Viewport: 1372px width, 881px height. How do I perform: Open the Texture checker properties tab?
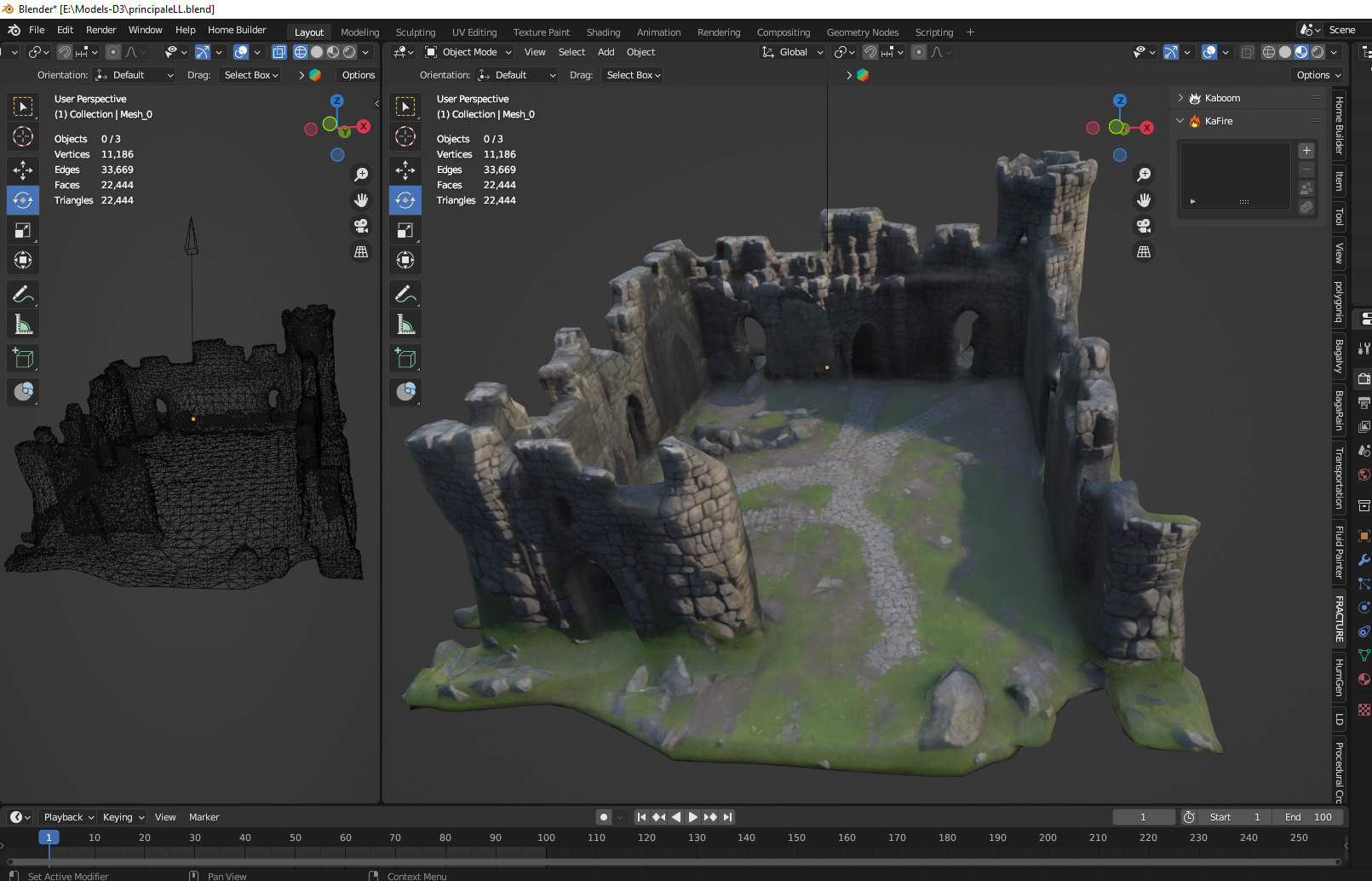[1363, 710]
